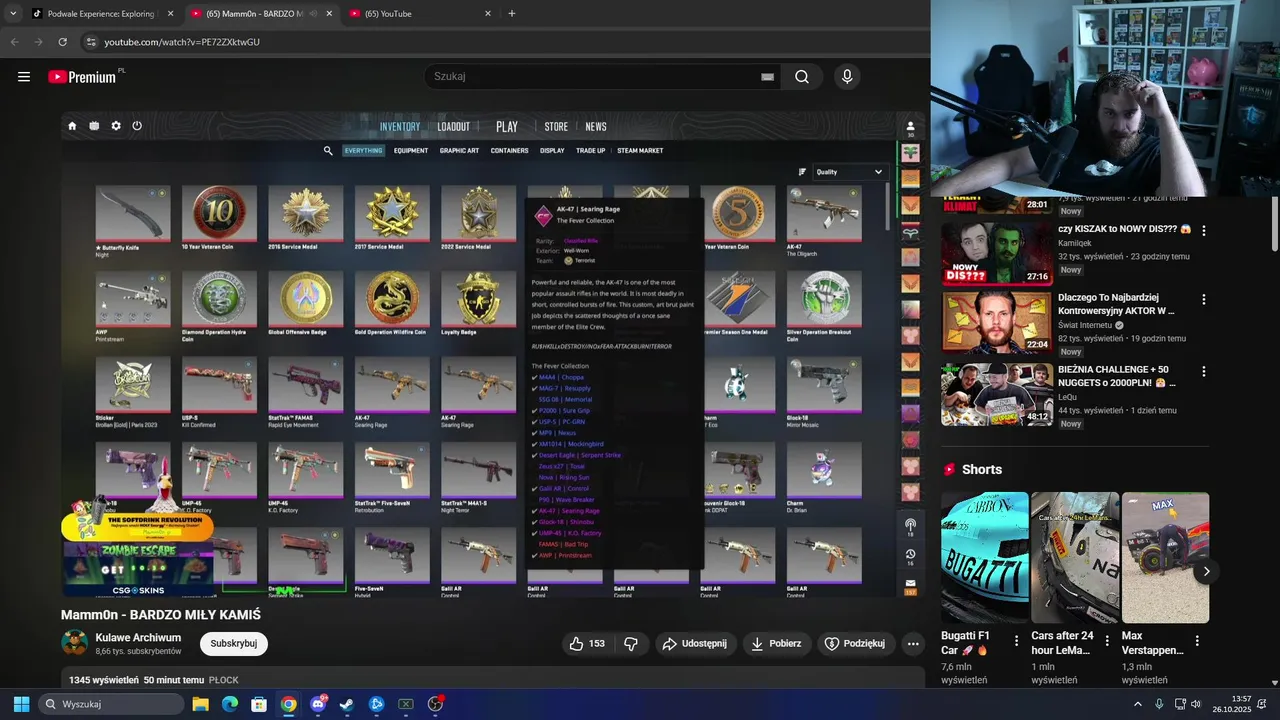Image resolution: width=1280 pixels, height=720 pixels.
Task: Open the 22:04 Świat Internetu video thumbnail
Action: (997, 322)
